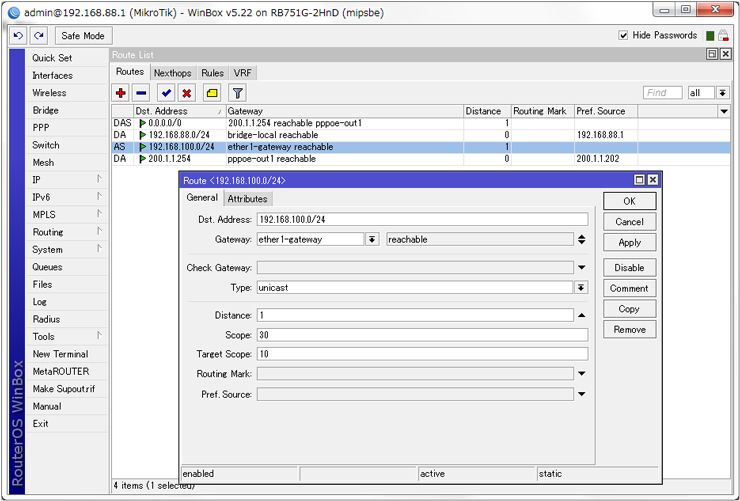Switch to the Rules tab
The height and width of the screenshot is (501, 740).
212,73
